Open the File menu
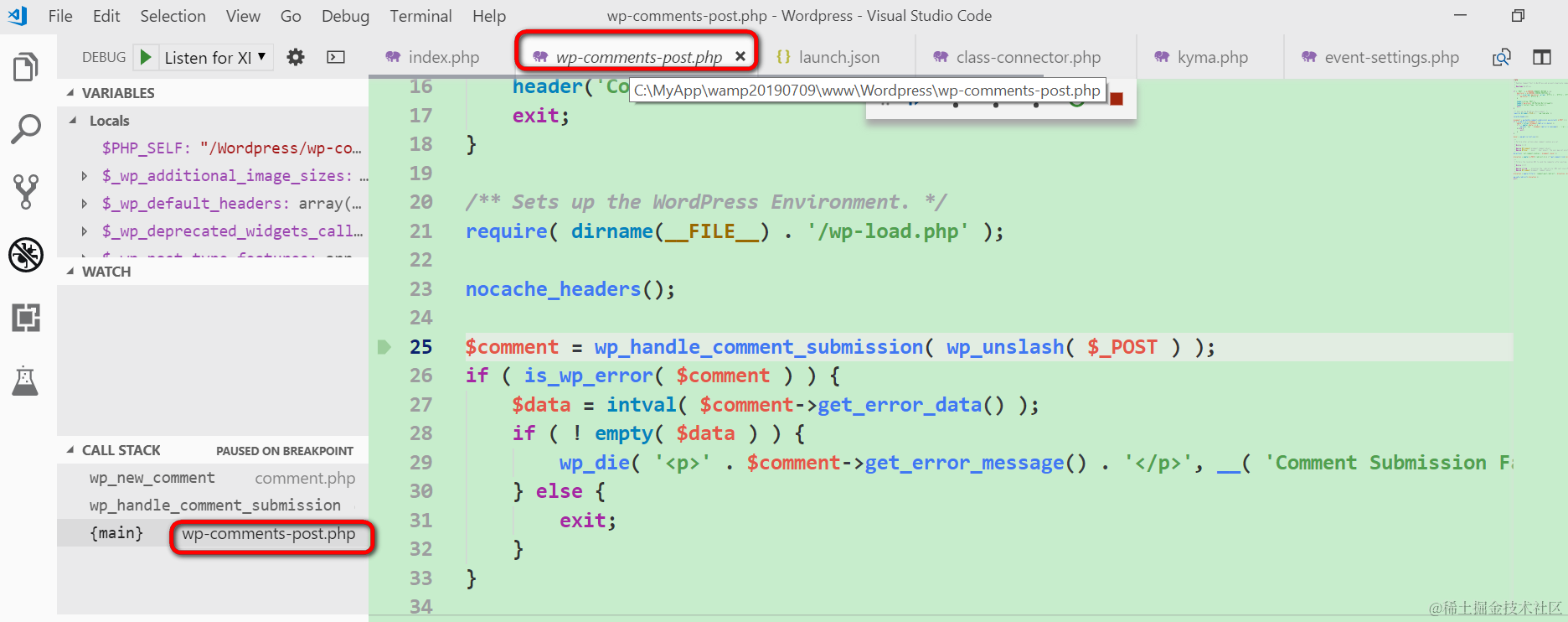The height and width of the screenshot is (622, 1568). click(60, 16)
